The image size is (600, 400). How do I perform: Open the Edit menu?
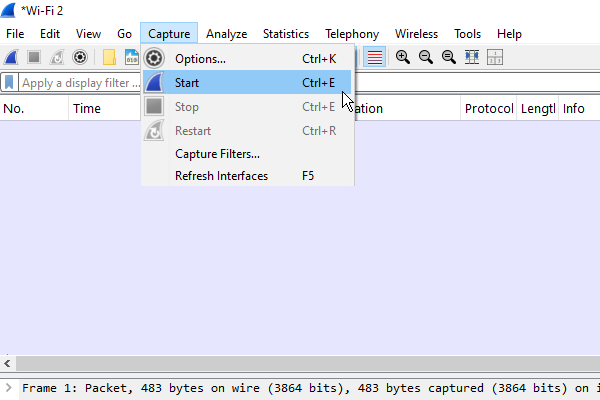(50, 34)
